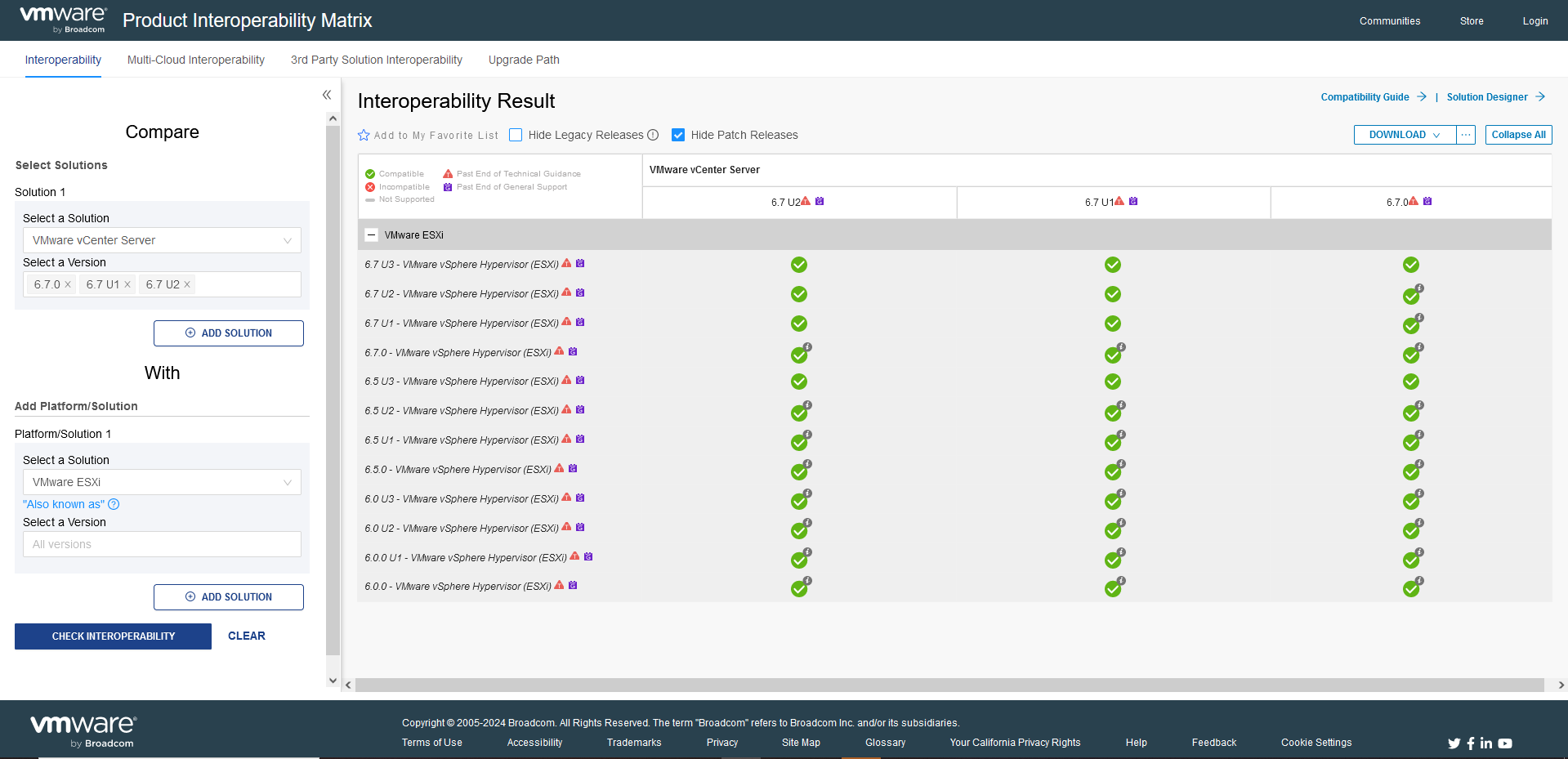Uncheck Hide Patch Releases checkbox
Viewport: 1568px width, 759px height.
coord(678,135)
